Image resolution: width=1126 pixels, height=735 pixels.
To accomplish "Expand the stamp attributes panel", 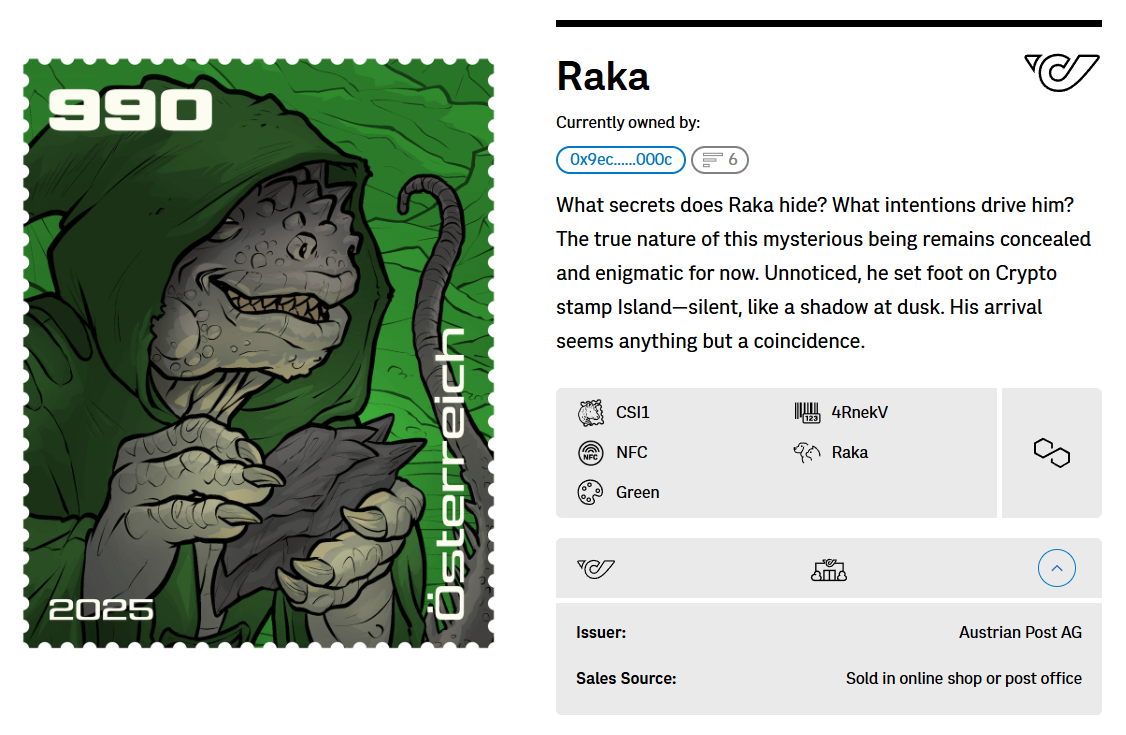I will click(776, 452).
